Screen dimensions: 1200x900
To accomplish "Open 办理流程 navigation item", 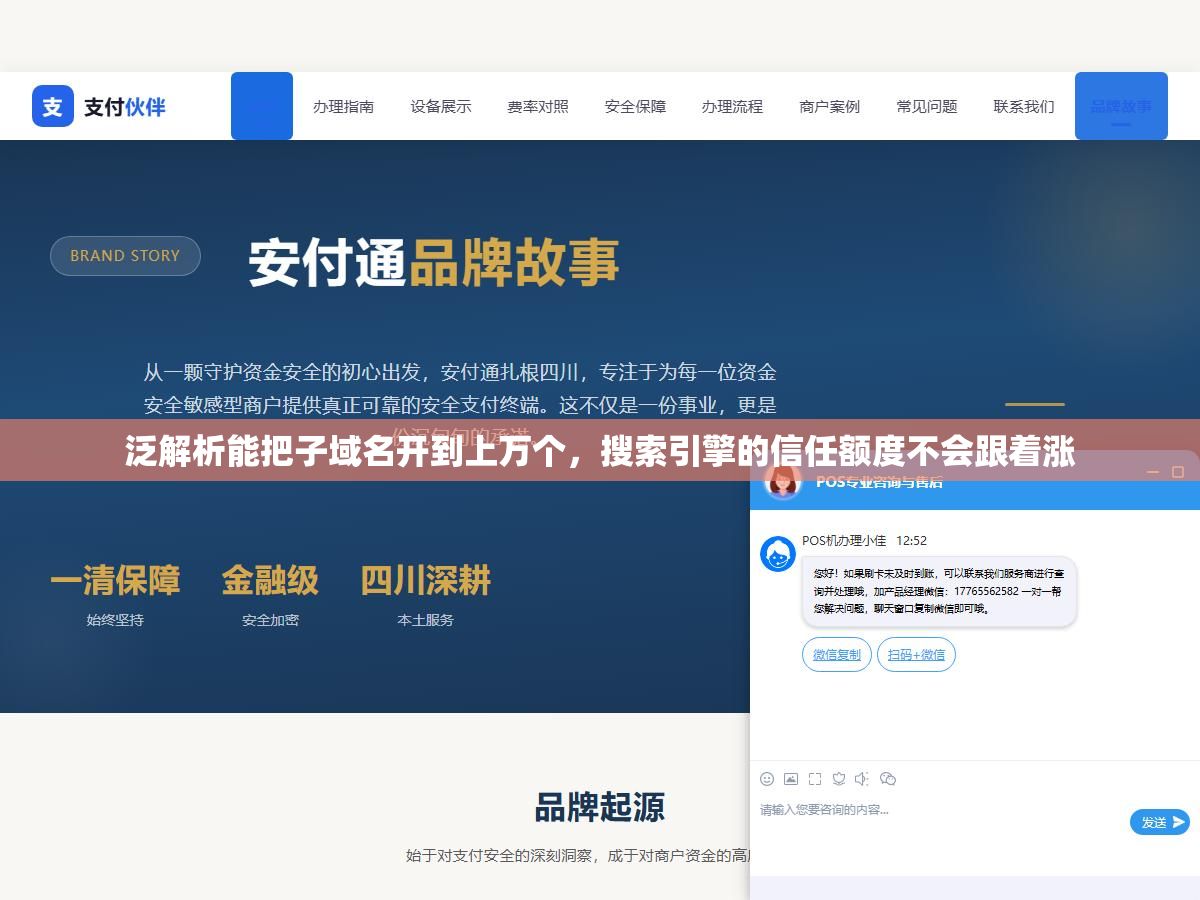I will 732,106.
